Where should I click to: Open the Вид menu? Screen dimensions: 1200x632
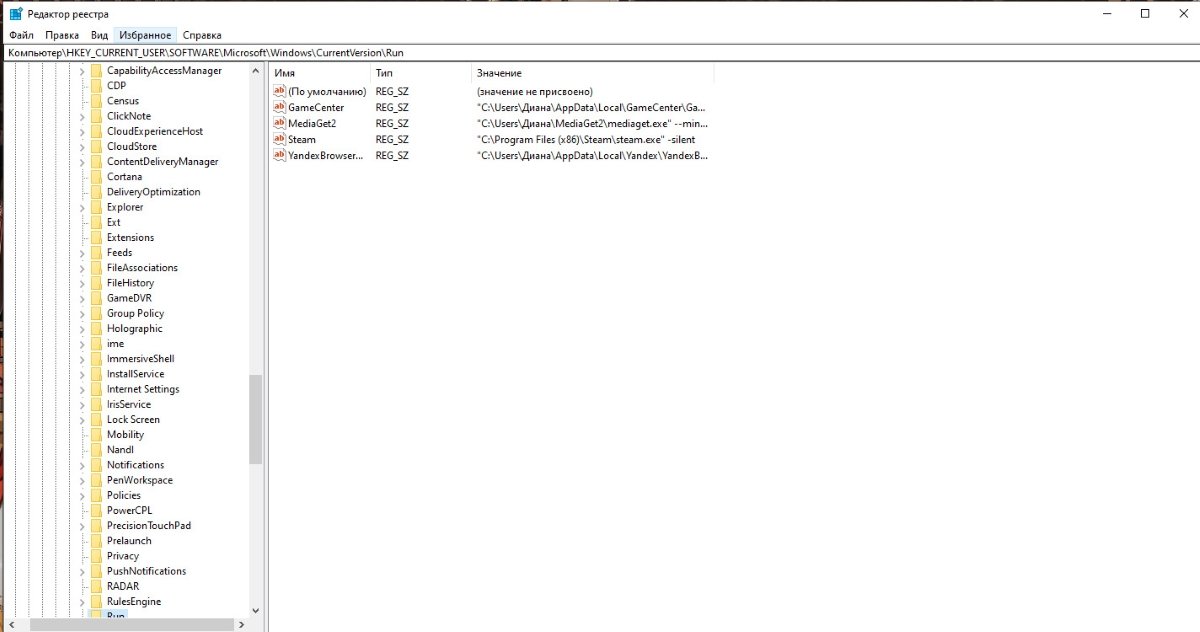point(99,35)
